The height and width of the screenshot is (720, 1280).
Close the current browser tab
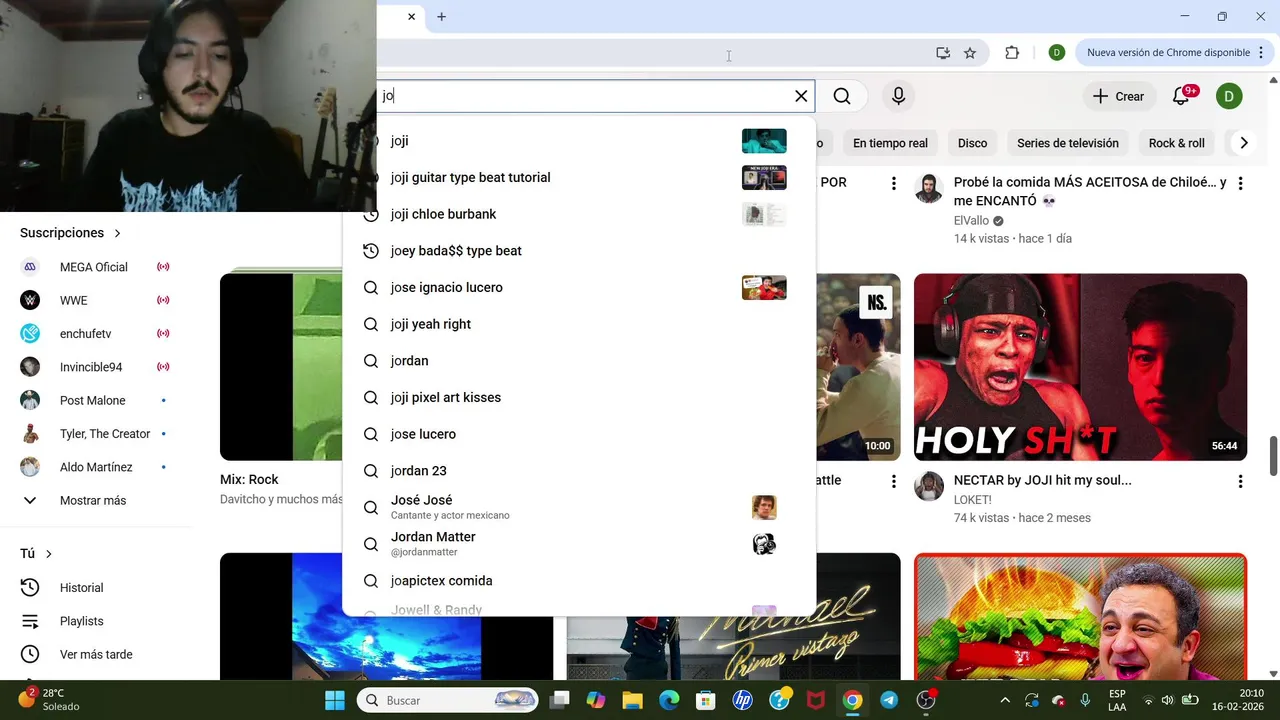click(x=411, y=16)
